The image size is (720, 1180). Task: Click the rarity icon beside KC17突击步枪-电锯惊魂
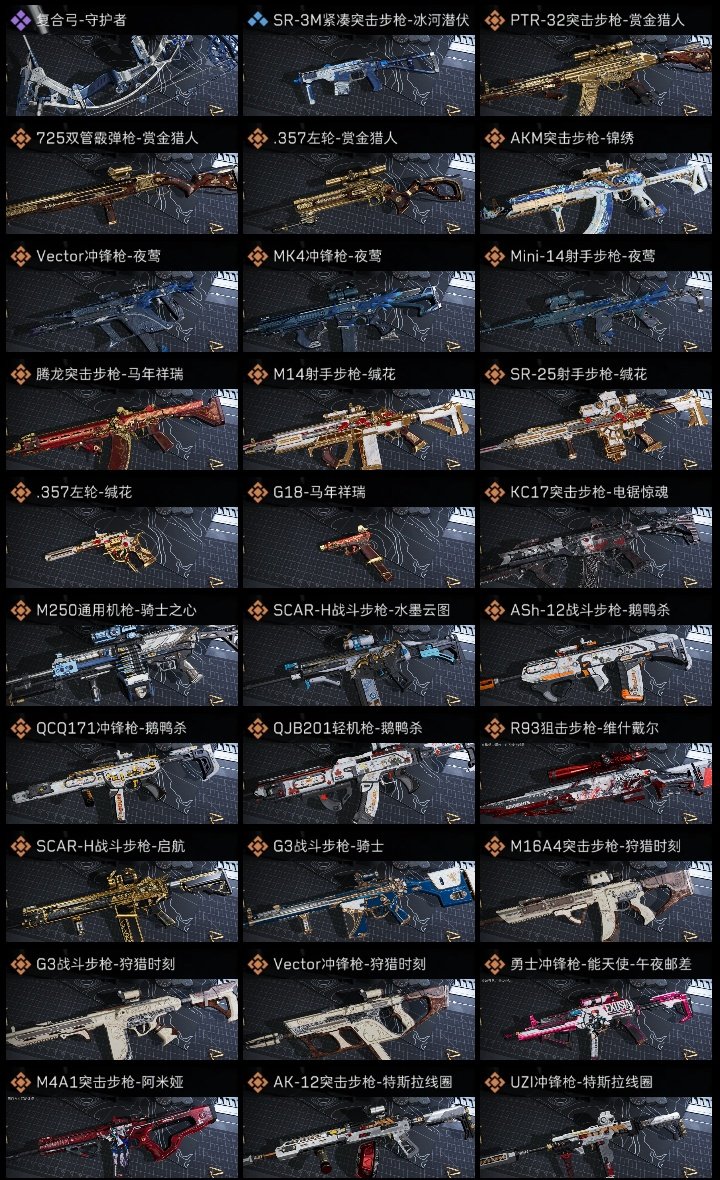tap(494, 492)
